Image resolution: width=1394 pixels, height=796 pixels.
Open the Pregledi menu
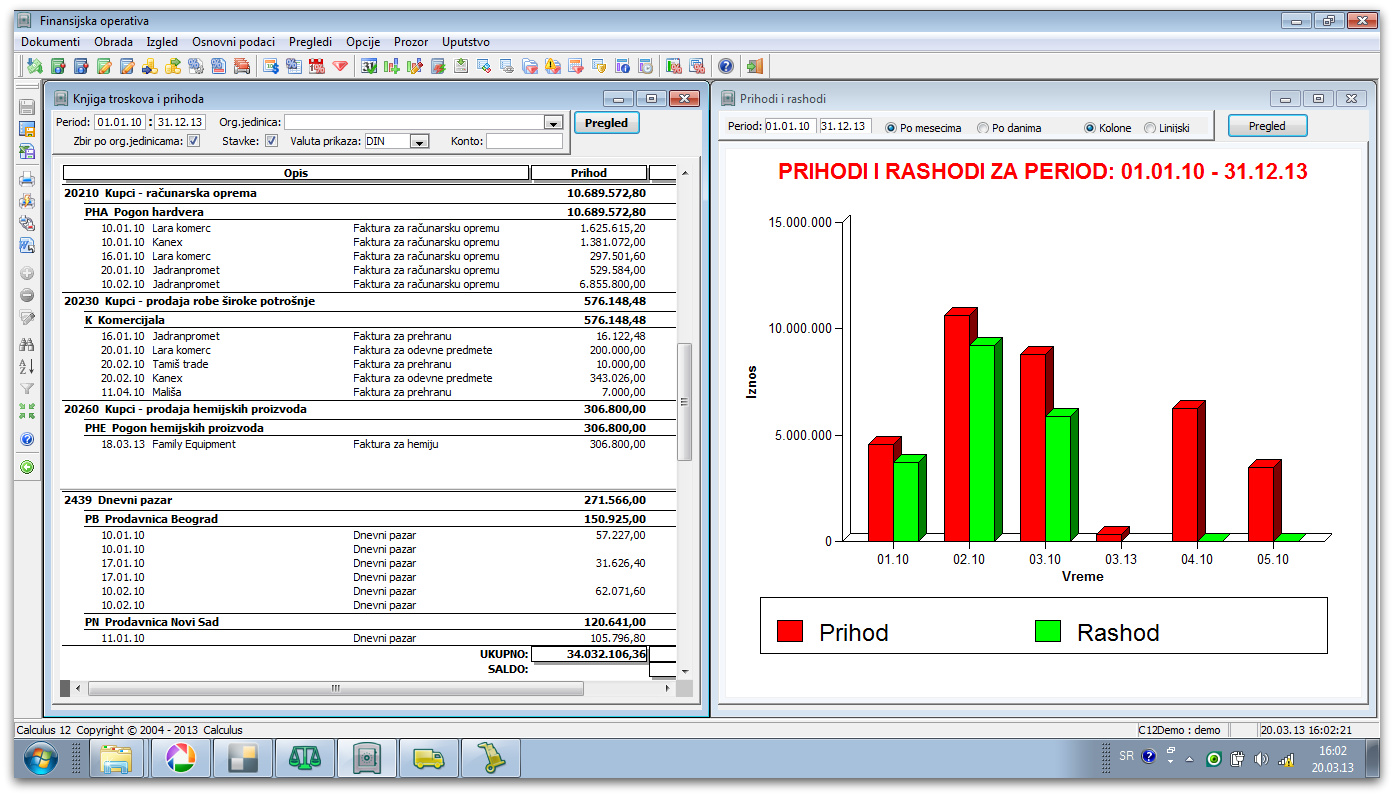point(310,42)
